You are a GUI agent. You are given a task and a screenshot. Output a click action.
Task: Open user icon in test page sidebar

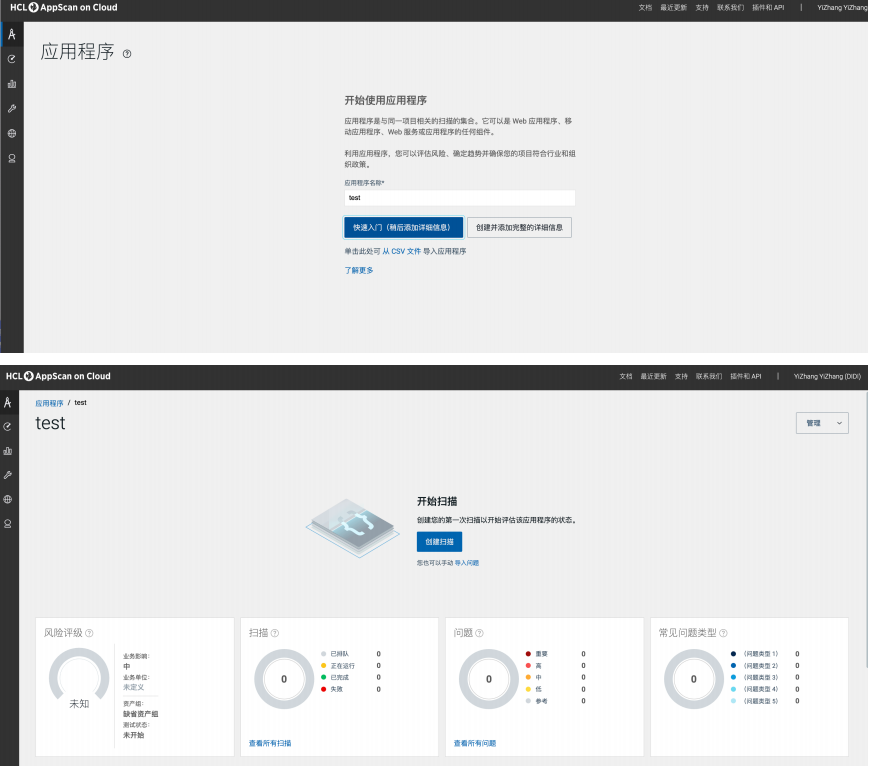point(8,524)
